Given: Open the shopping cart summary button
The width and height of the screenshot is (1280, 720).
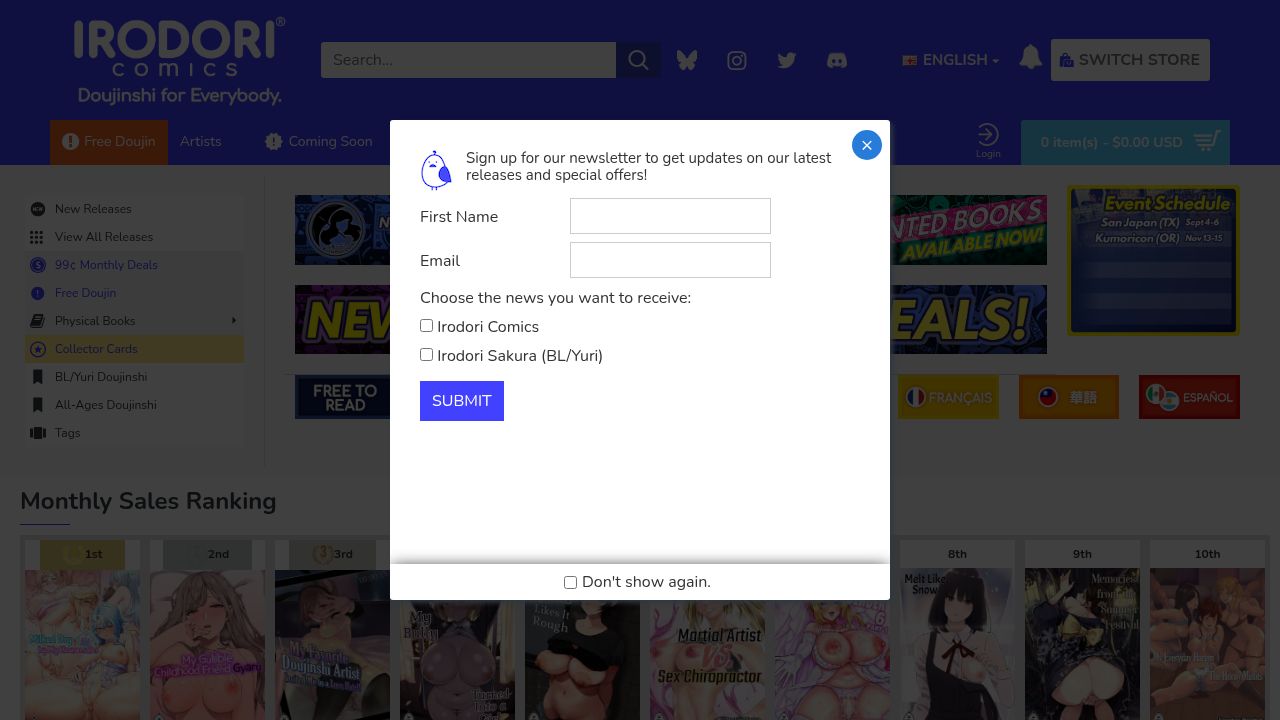Looking at the screenshot, I should pos(1125,142).
